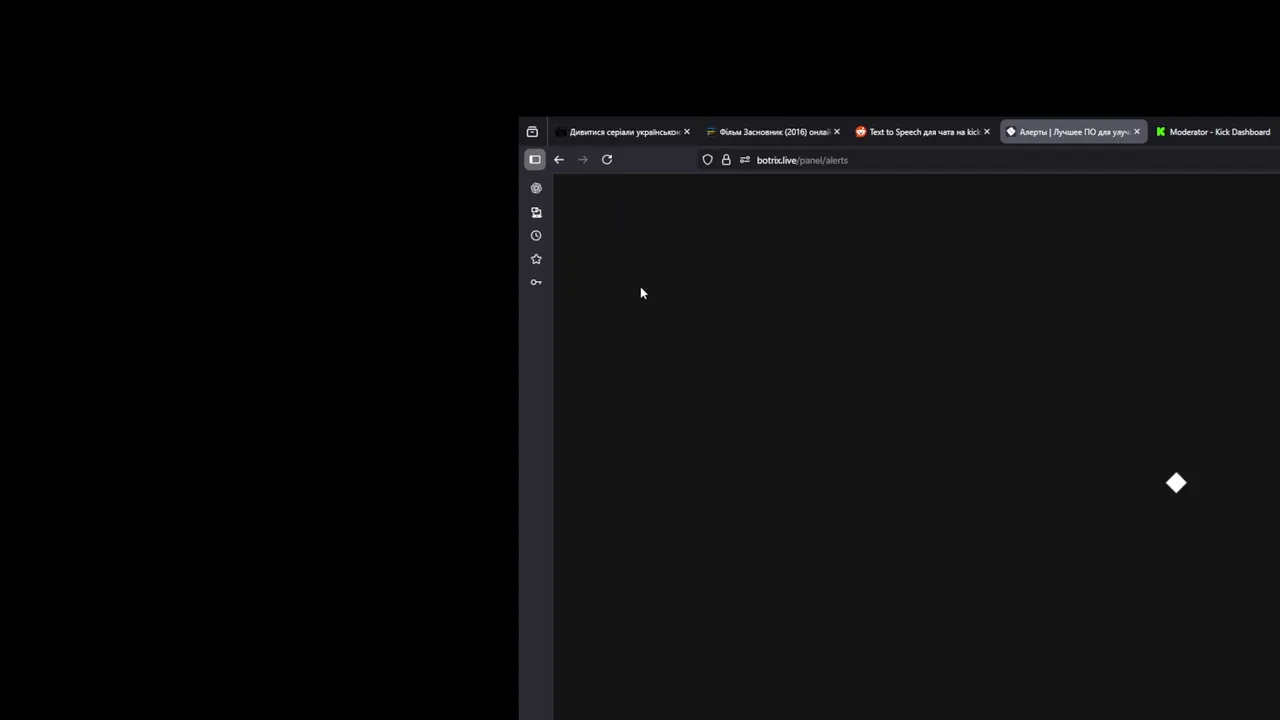Show synced tabs in the sidebar
Image resolution: width=1280 pixels, height=720 pixels.
(536, 212)
